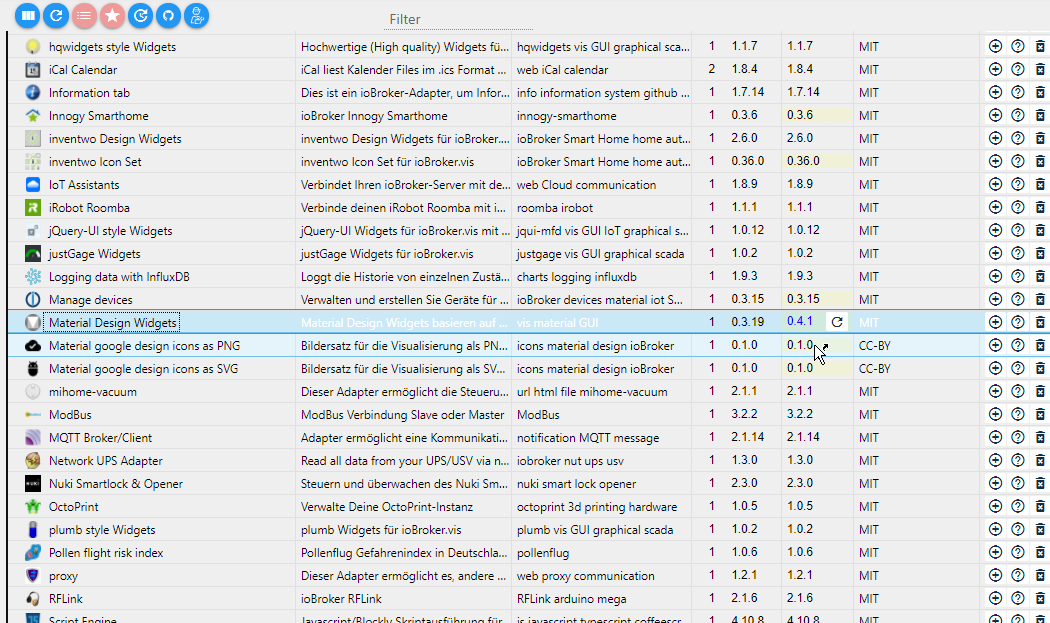
Task: Select the IoT Assistants adapter name
Action: click(84, 185)
